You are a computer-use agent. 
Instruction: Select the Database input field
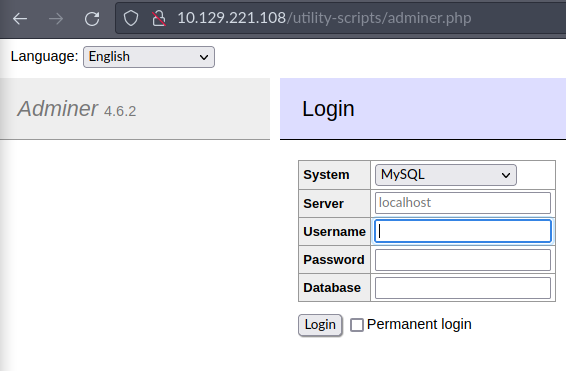463,288
